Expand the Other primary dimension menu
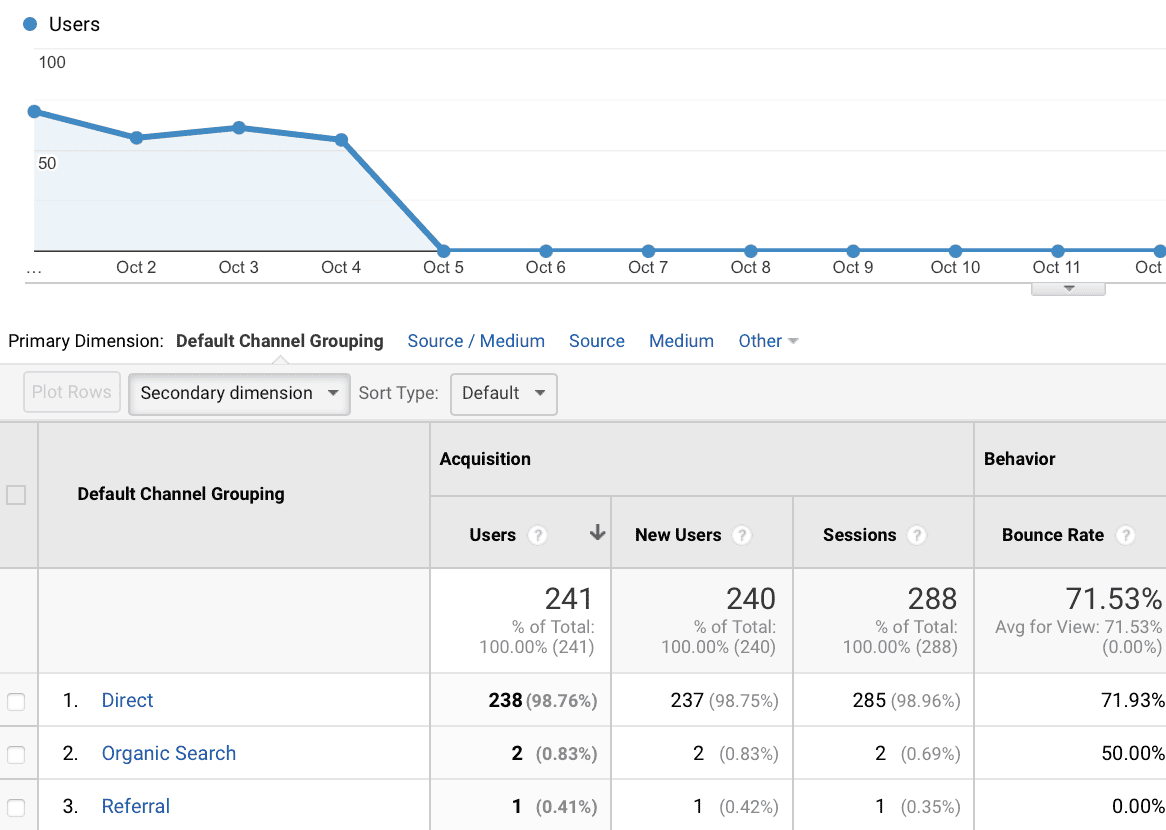 (768, 341)
